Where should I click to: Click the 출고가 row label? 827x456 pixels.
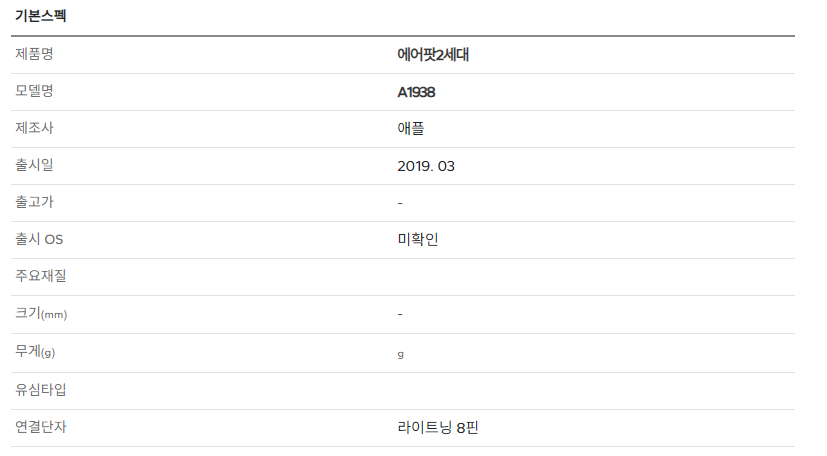34,201
